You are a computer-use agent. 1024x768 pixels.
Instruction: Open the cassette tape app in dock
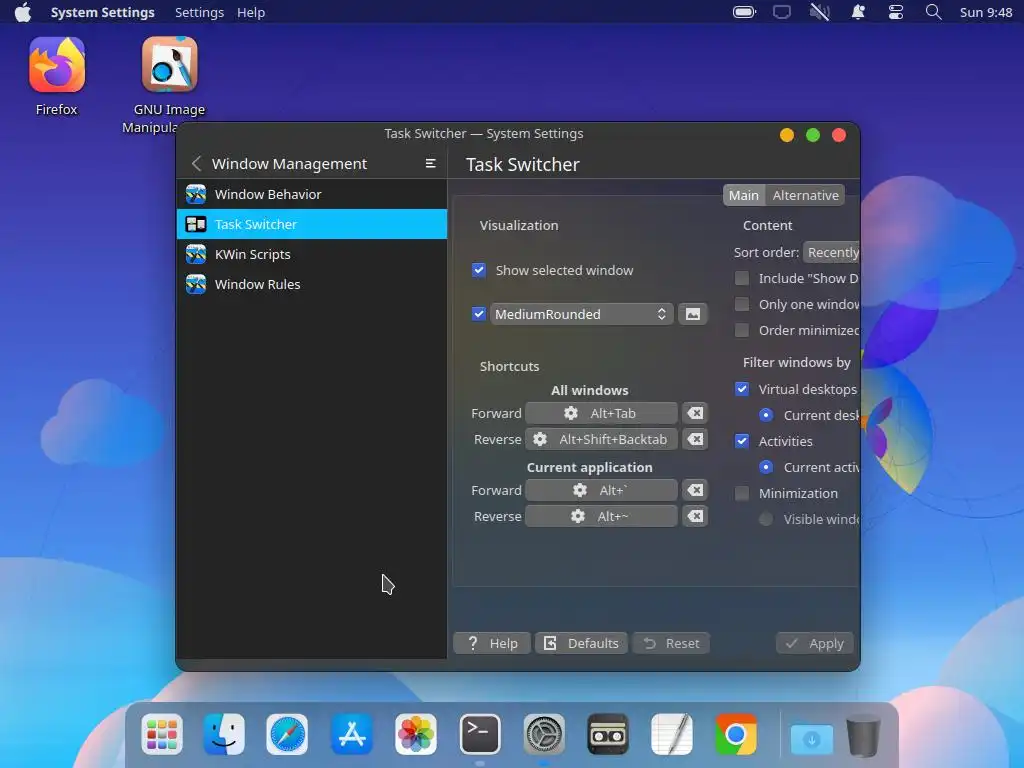click(x=608, y=734)
